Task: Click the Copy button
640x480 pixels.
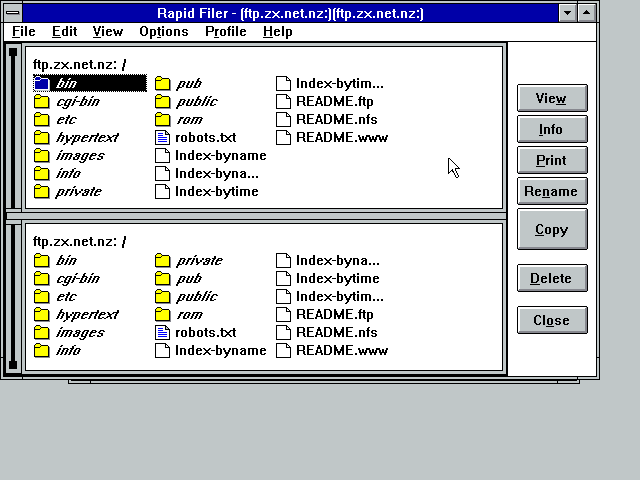Action: [551, 230]
